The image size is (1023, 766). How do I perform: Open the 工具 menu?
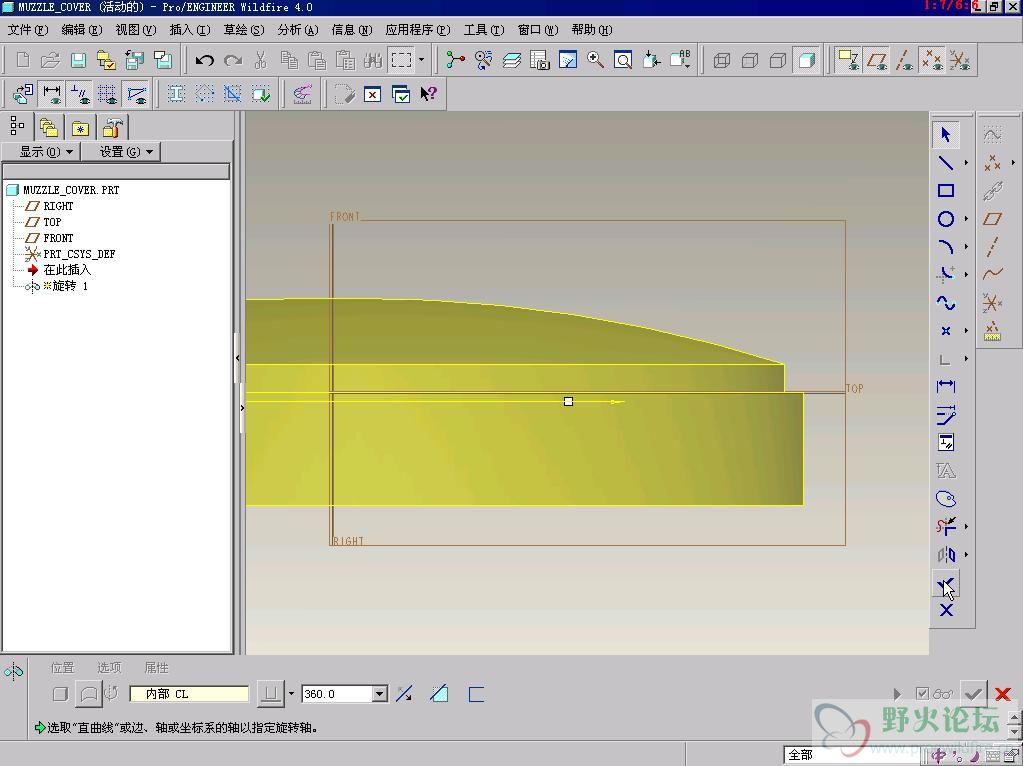click(483, 30)
